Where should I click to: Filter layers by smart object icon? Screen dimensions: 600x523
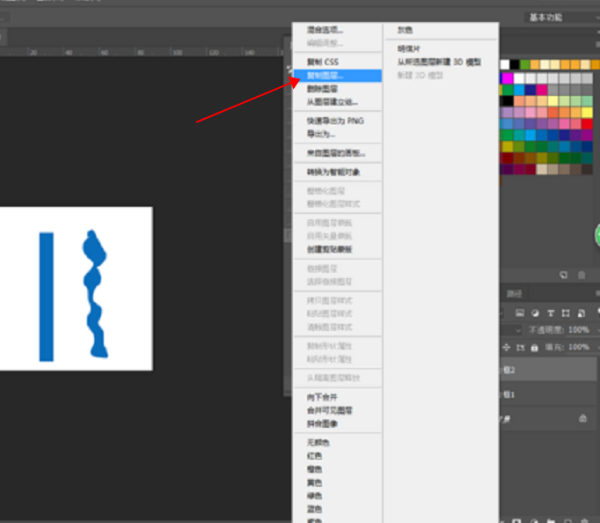[x=581, y=313]
